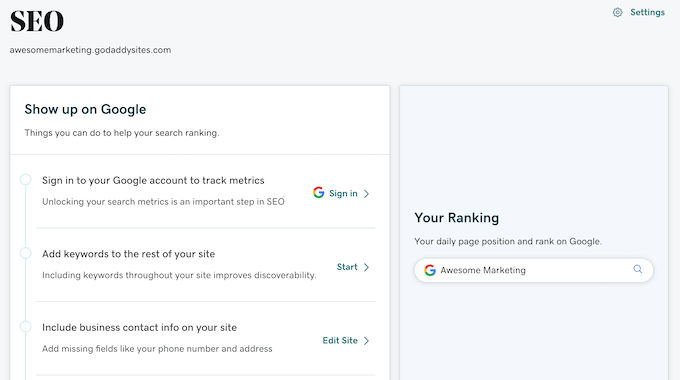
Task: Click the Google logo in ranking search box
Action: tap(430, 270)
